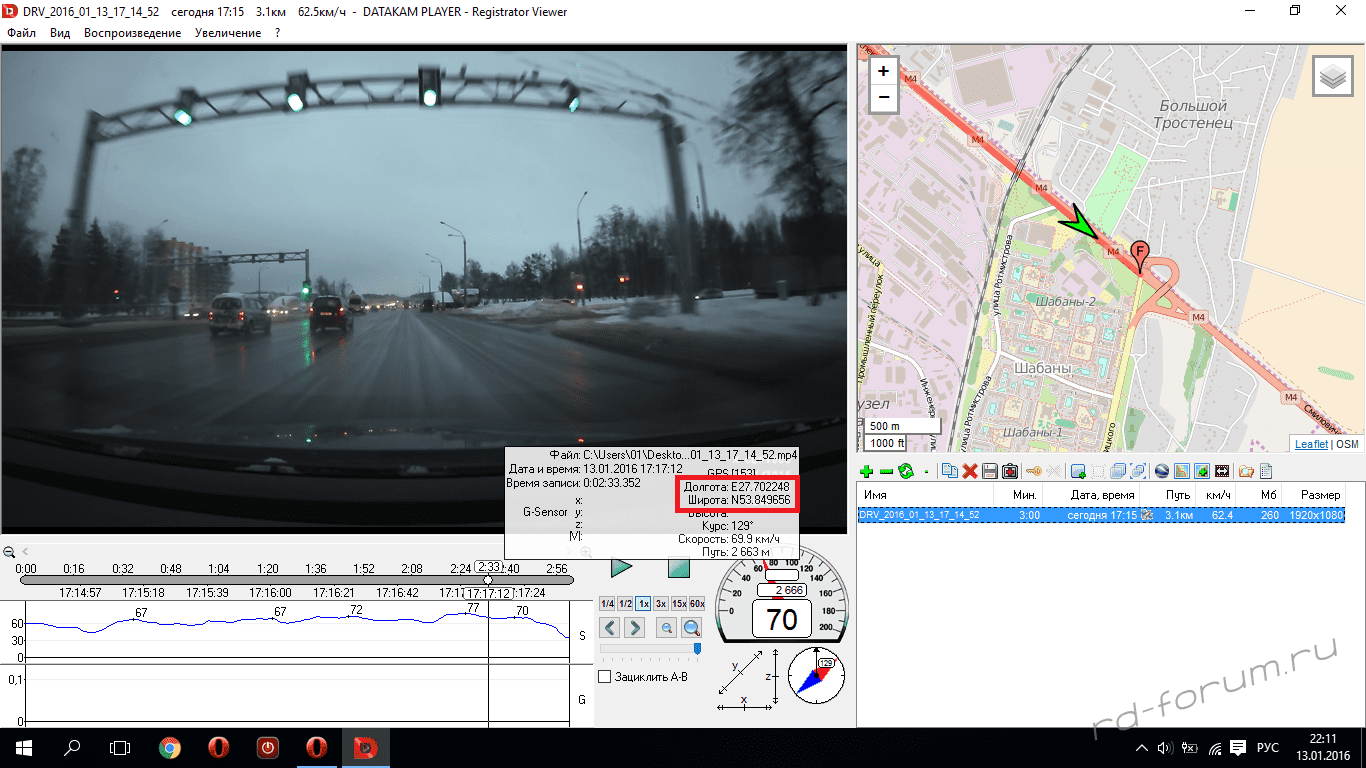
Task: Click the globe Google Earth icon
Action: [1162, 471]
